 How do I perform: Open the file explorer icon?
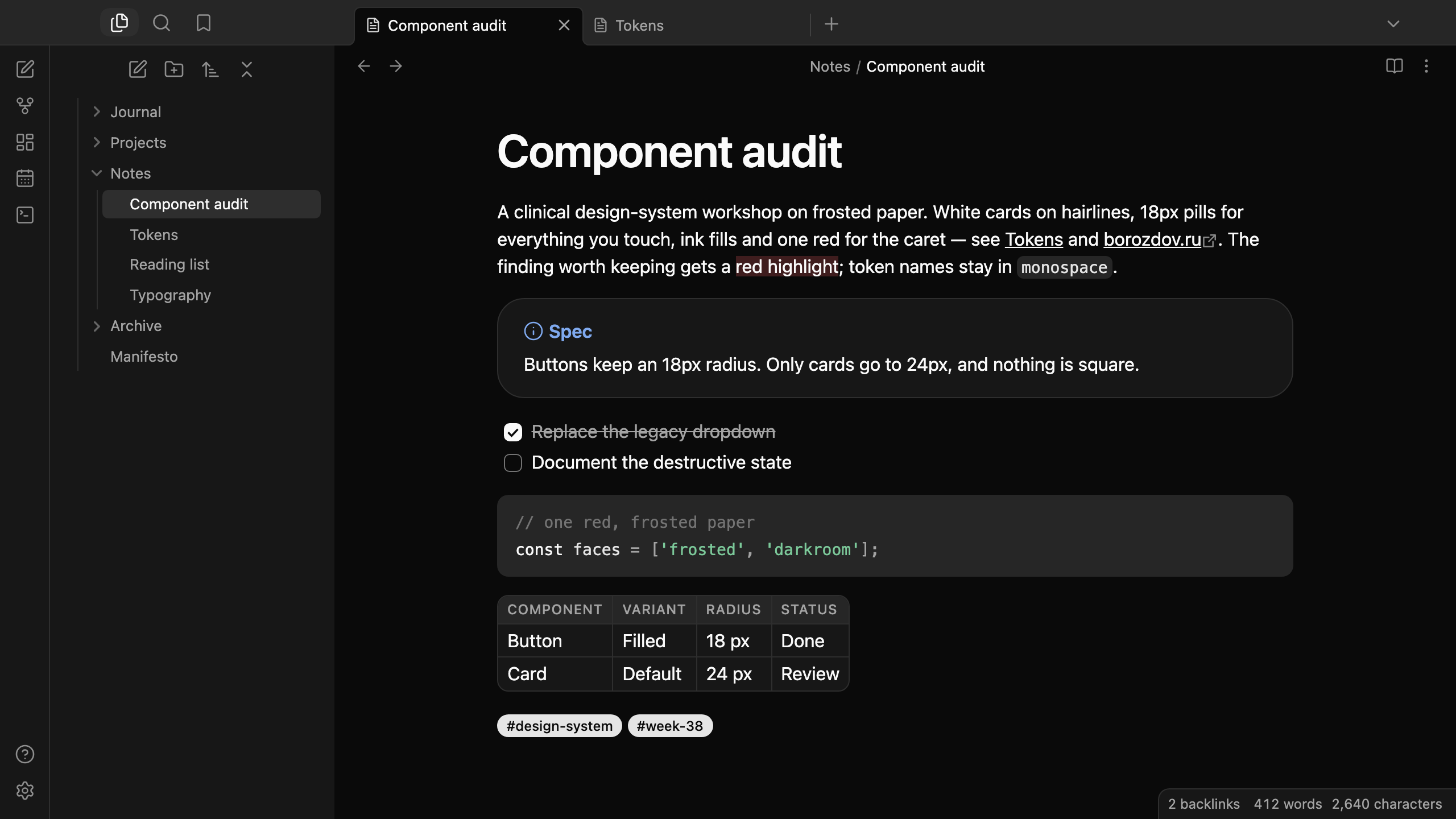coord(119,23)
